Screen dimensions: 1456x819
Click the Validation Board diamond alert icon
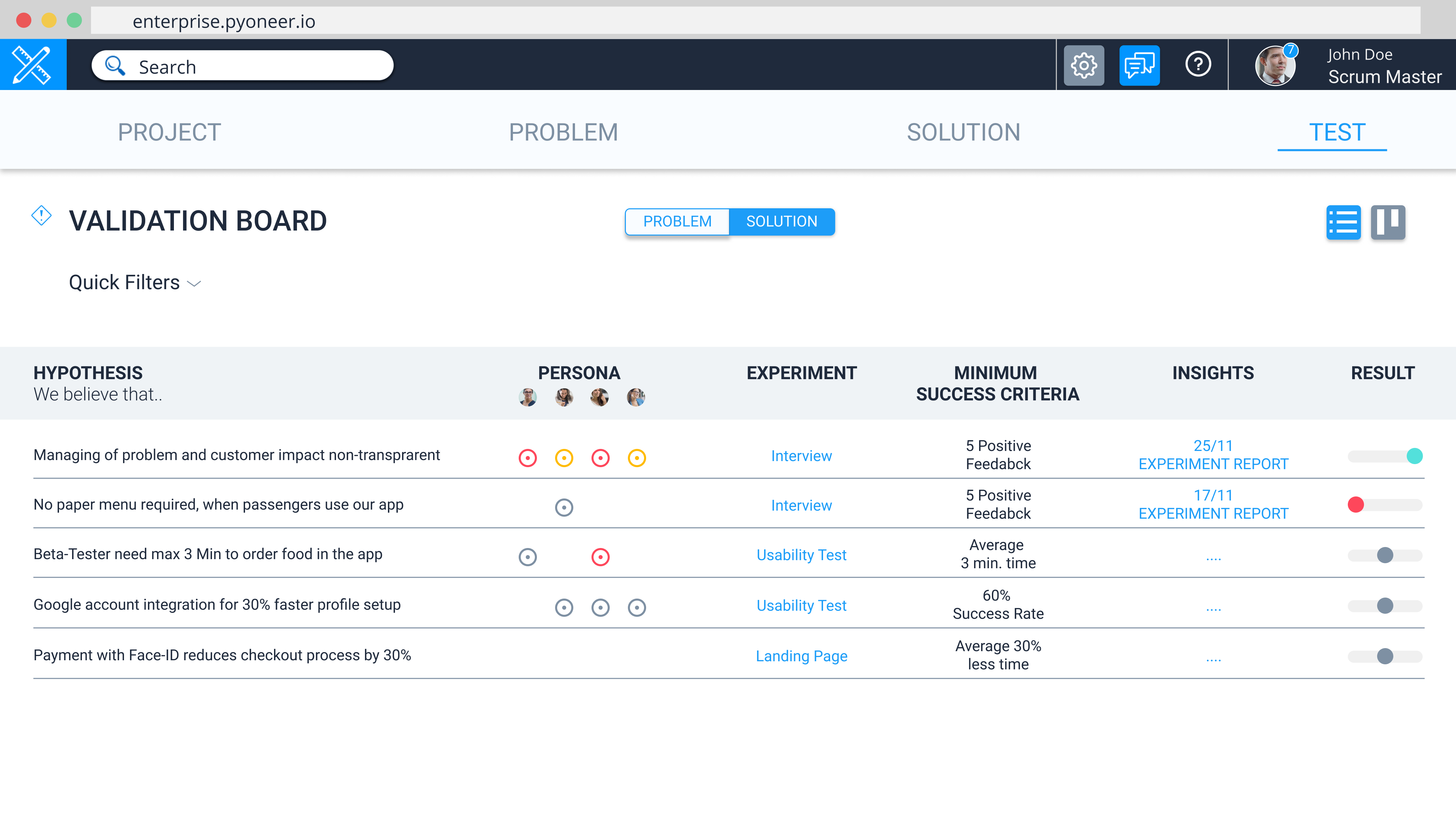41,215
